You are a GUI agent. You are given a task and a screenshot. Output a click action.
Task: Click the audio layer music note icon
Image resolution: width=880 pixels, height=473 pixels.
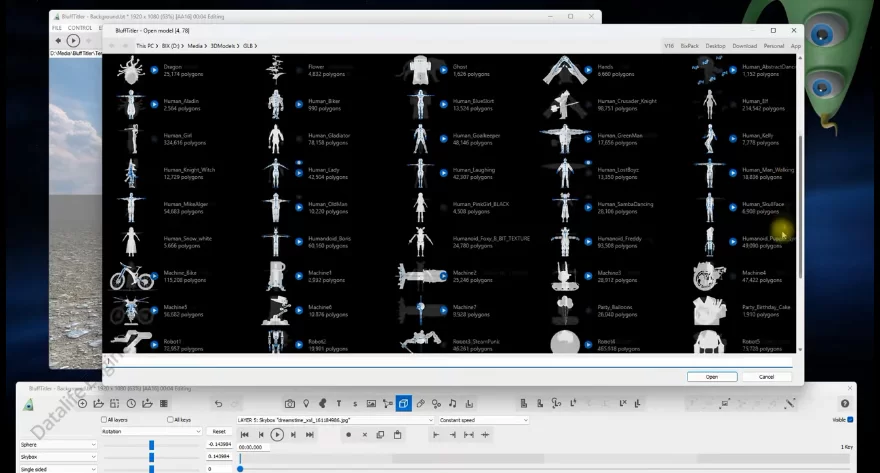click(x=452, y=404)
